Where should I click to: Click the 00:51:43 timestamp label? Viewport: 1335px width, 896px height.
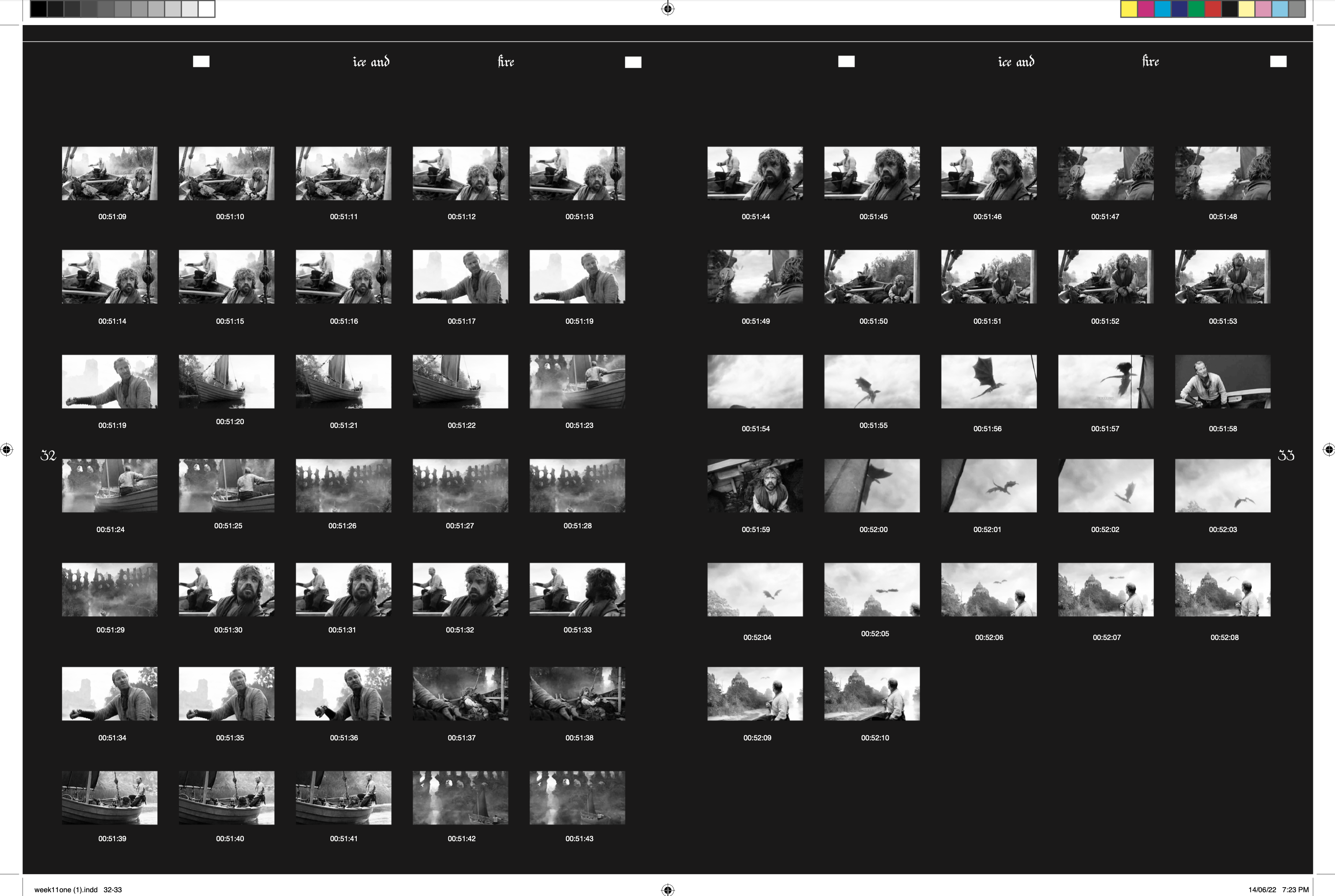click(579, 838)
